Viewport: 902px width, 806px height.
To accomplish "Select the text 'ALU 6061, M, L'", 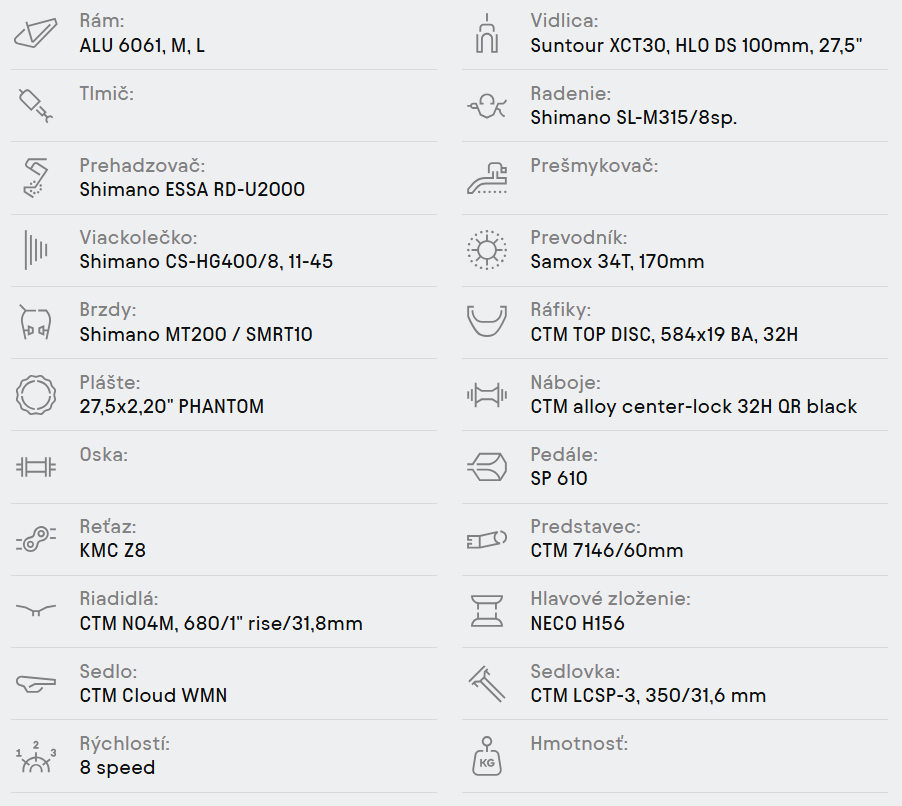I will 142,45.
